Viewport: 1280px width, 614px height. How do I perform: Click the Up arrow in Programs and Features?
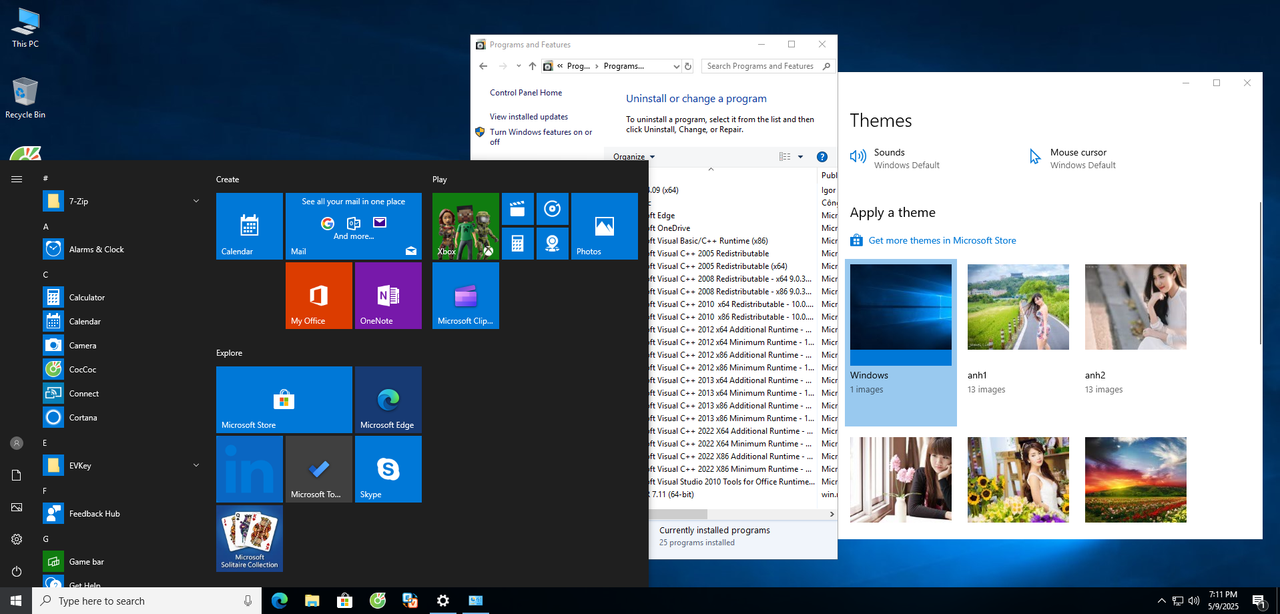click(532, 66)
